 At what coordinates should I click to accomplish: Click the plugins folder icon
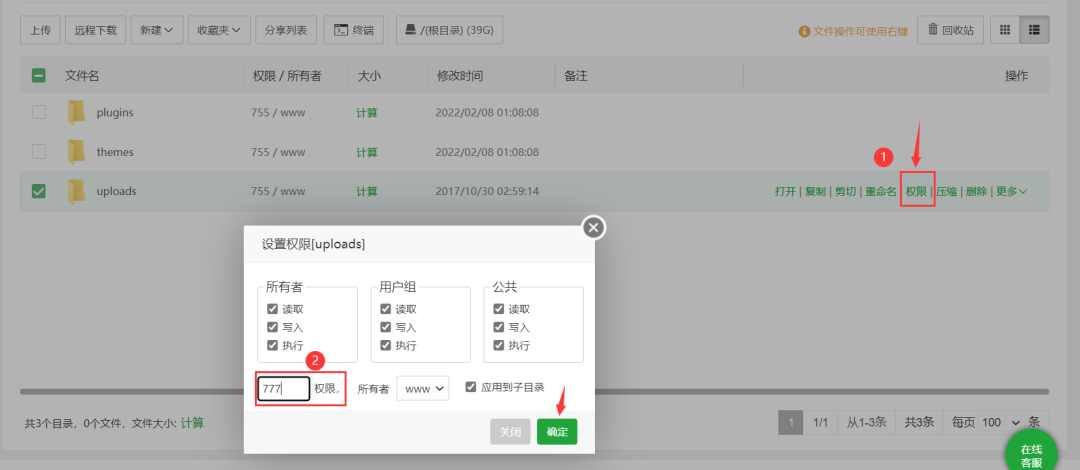click(76, 112)
